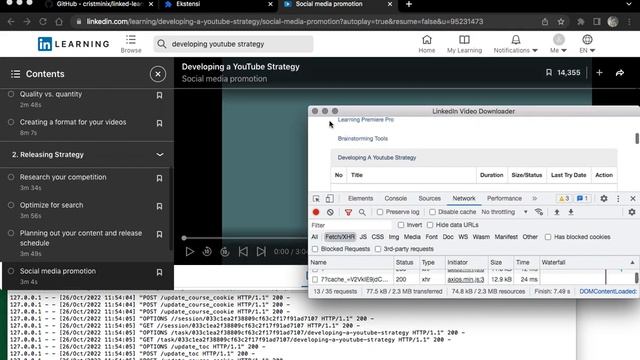
Task: Bookmark the Quality vs. quantity lesson
Action: point(159,95)
